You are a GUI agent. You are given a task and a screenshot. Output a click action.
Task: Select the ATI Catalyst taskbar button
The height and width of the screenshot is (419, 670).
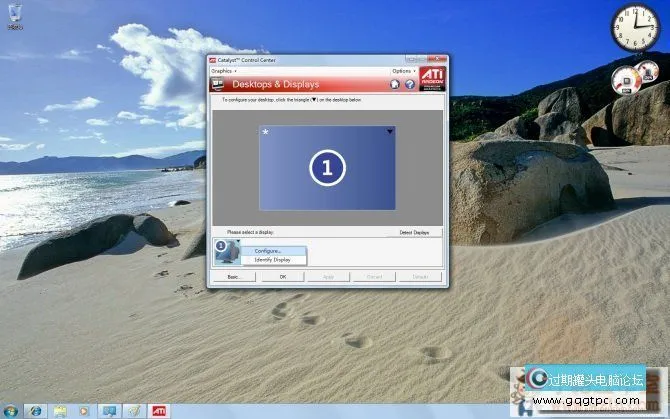pos(158,410)
